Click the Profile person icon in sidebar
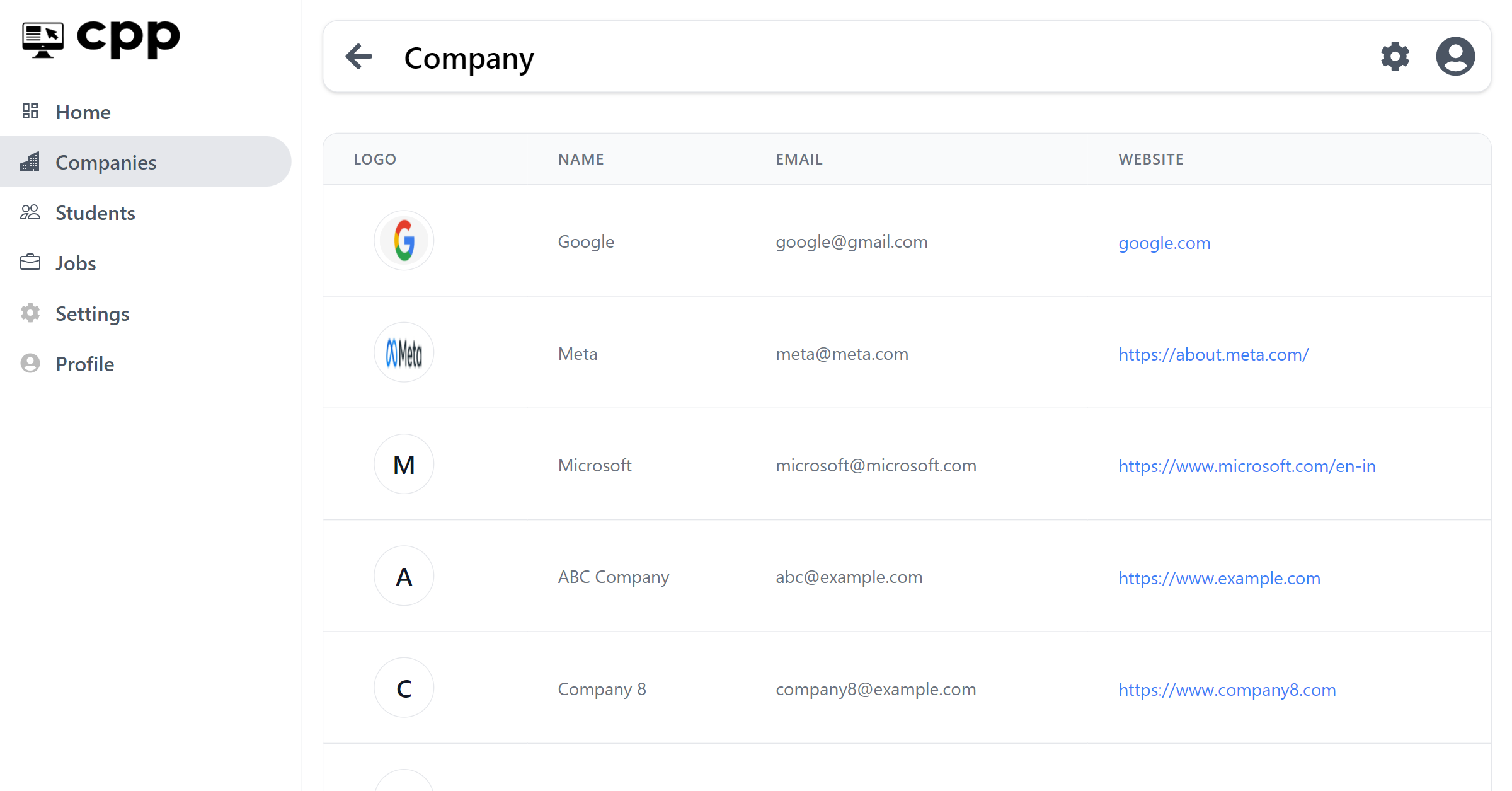This screenshot has height=791, width=1512. pos(30,364)
